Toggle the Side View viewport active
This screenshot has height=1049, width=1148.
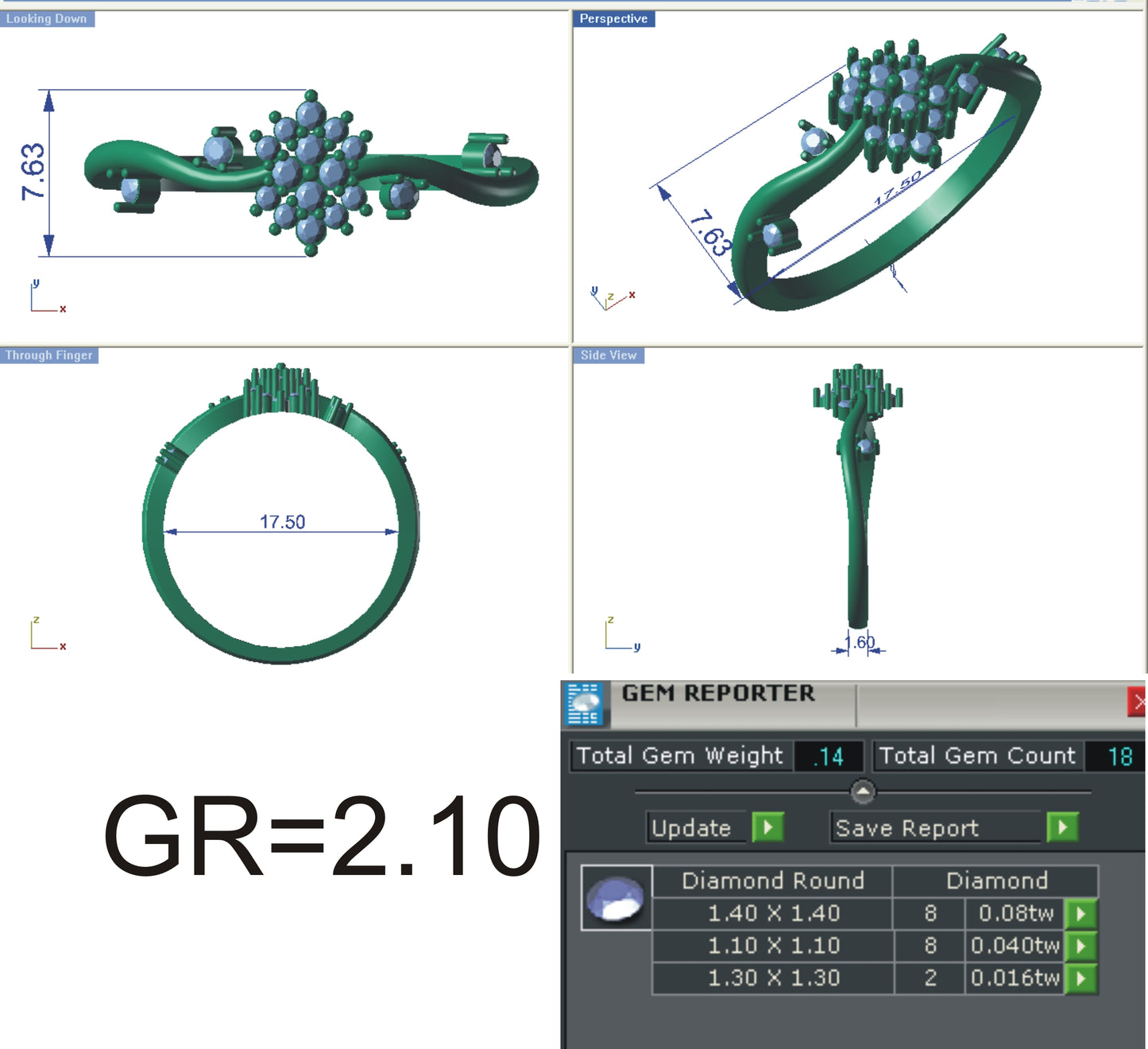[608, 355]
